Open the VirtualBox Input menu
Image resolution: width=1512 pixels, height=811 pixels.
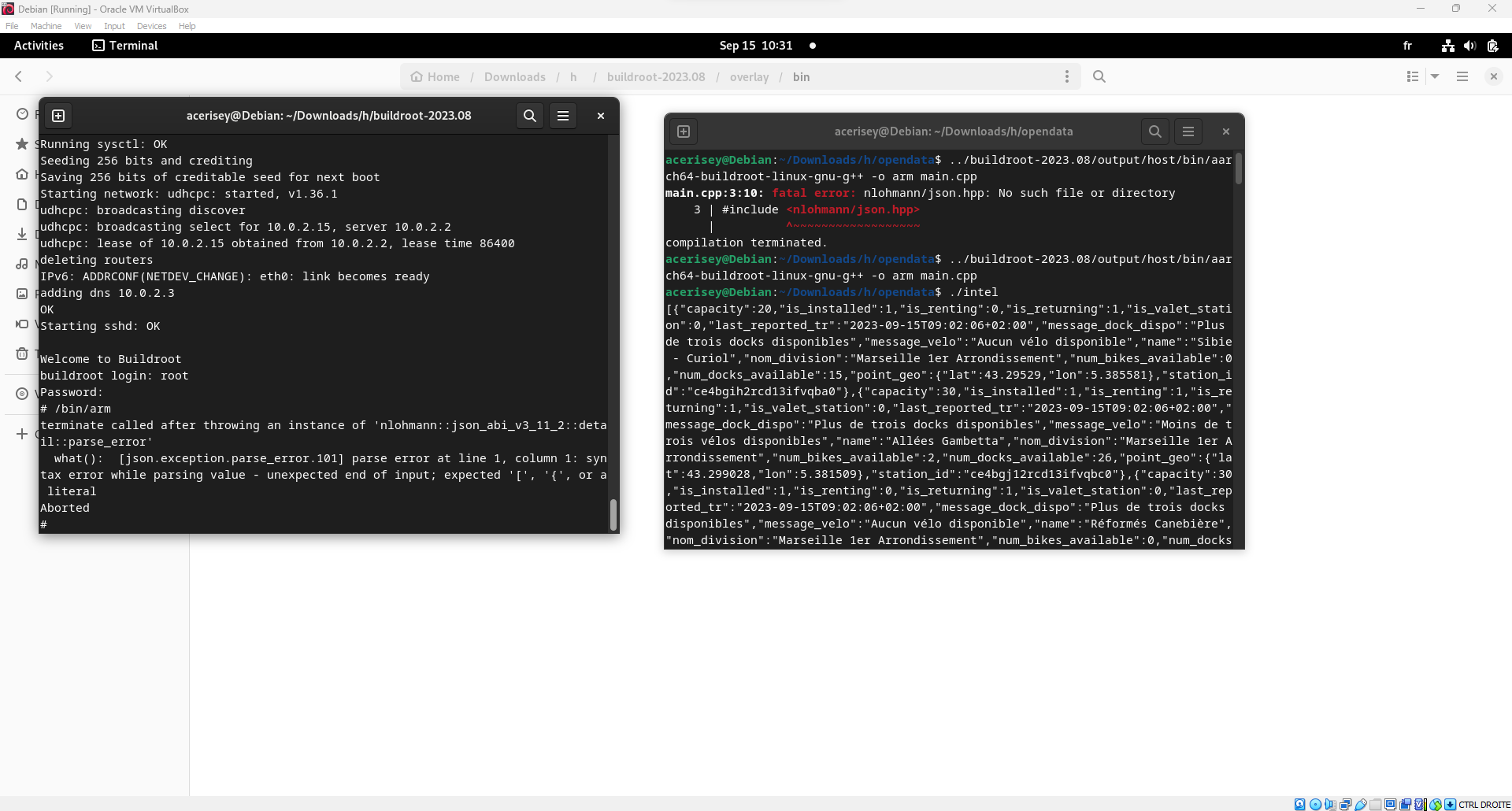coord(114,26)
